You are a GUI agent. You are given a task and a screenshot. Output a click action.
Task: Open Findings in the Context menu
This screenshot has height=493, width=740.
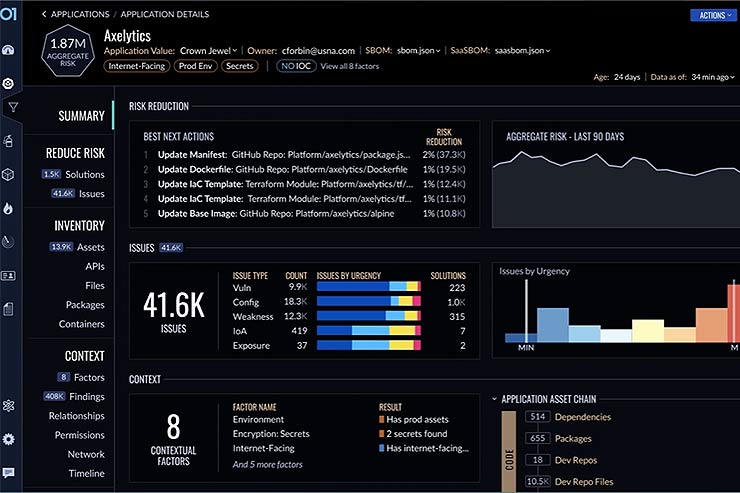86,396
